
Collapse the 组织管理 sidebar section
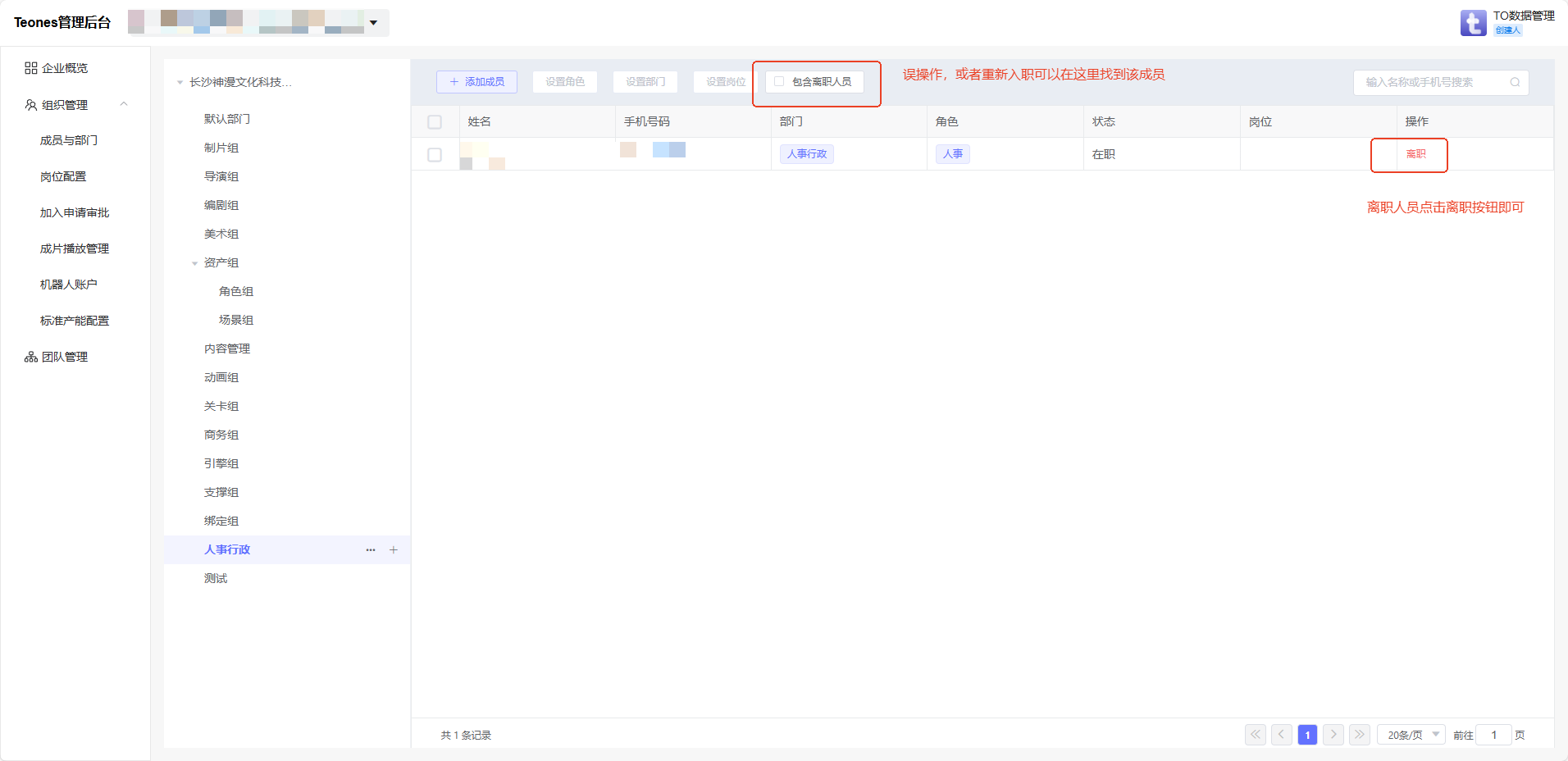(x=124, y=104)
